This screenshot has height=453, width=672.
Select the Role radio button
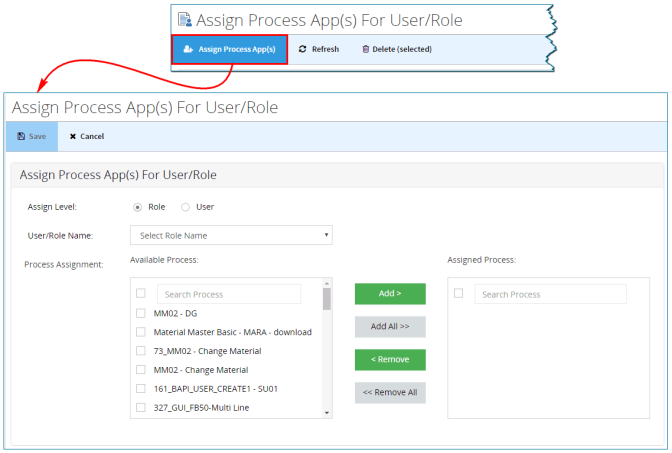(x=138, y=207)
